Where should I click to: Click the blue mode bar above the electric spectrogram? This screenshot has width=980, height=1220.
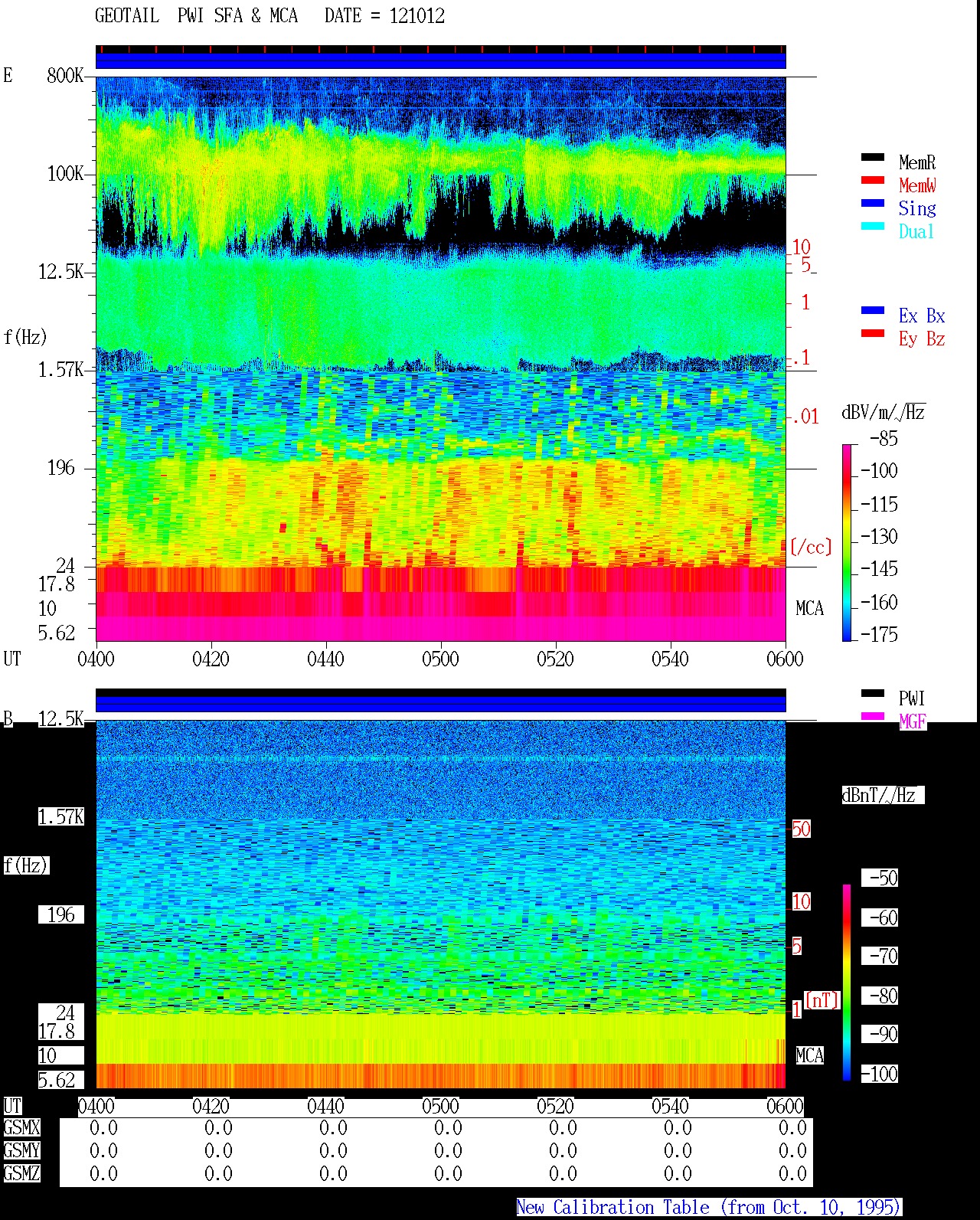tap(441, 61)
